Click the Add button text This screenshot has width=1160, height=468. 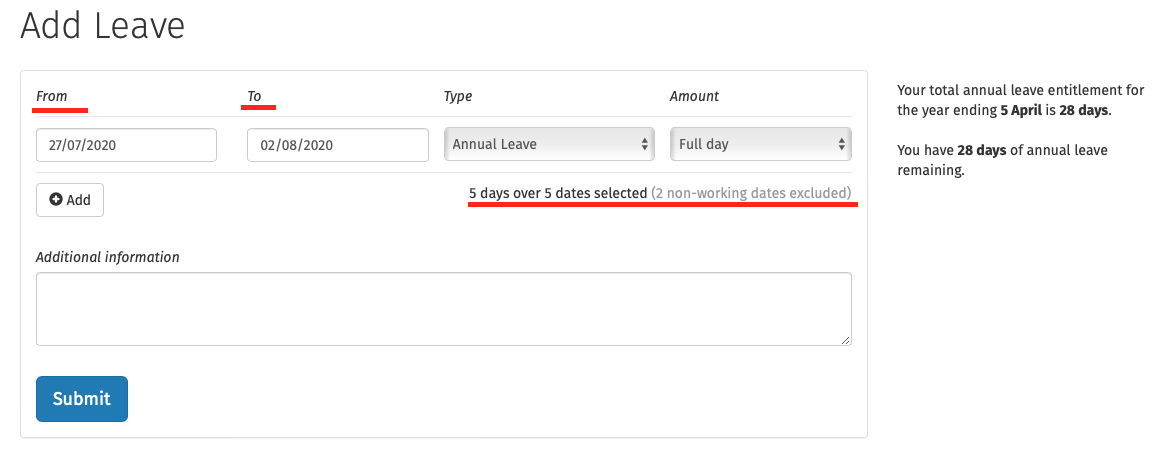(78, 200)
